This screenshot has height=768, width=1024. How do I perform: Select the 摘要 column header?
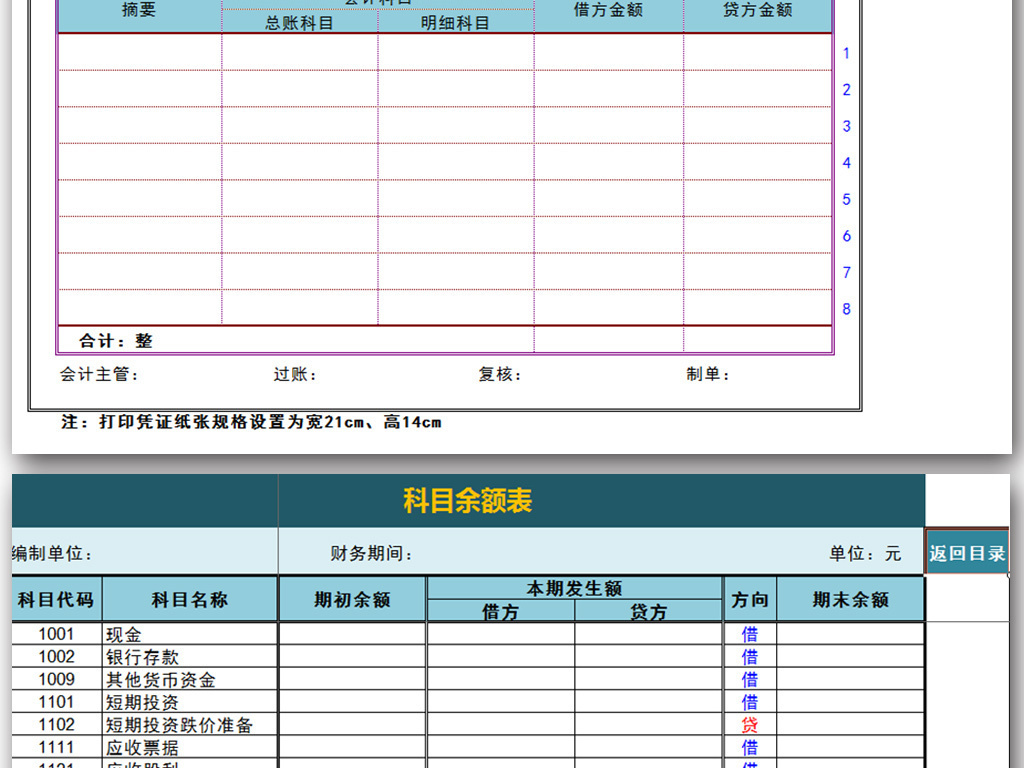pyautogui.click(x=140, y=12)
